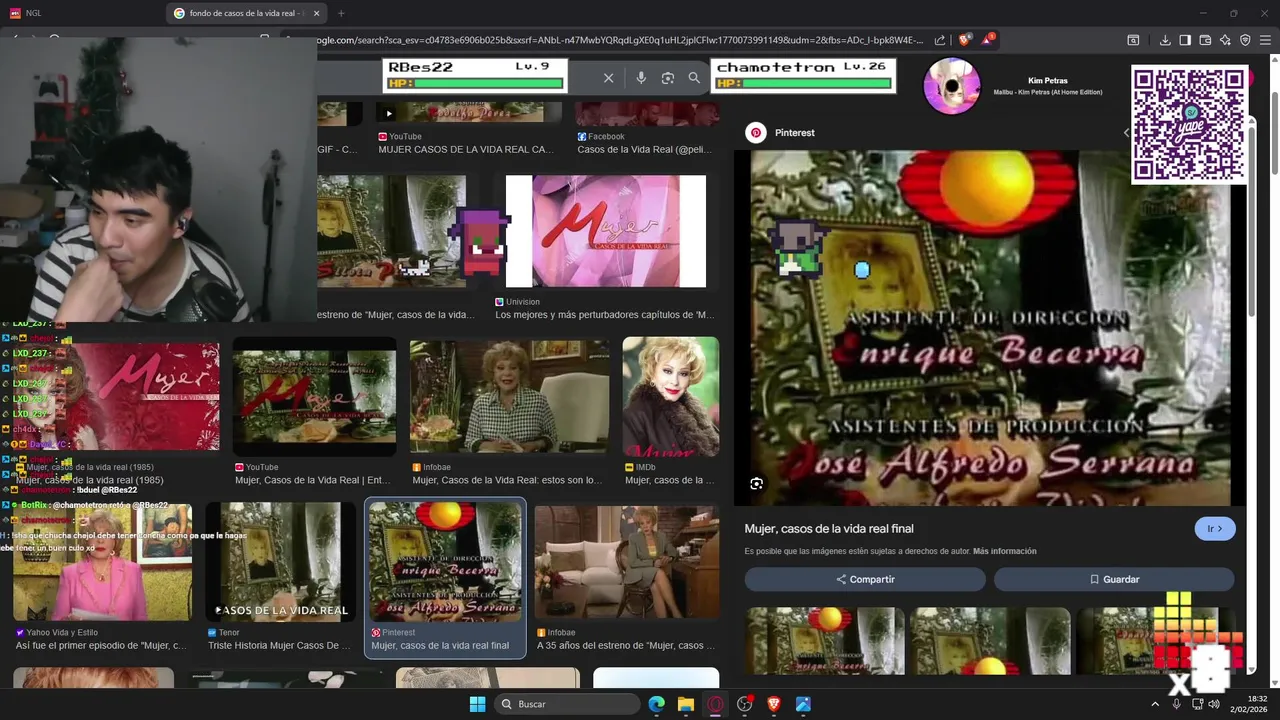
Task: Click the Guardar button
Action: (1114, 579)
